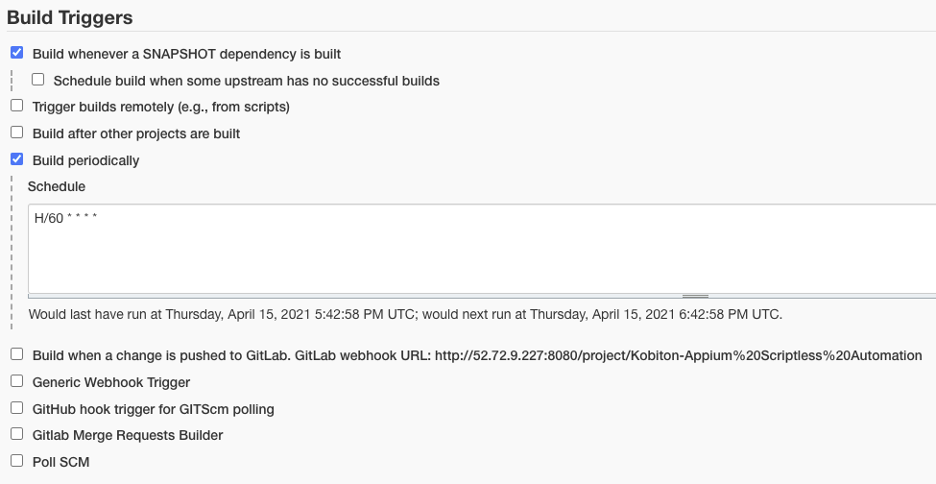Enable the 'Schedule build when some upstream' checkbox

pyautogui.click(x=38, y=79)
